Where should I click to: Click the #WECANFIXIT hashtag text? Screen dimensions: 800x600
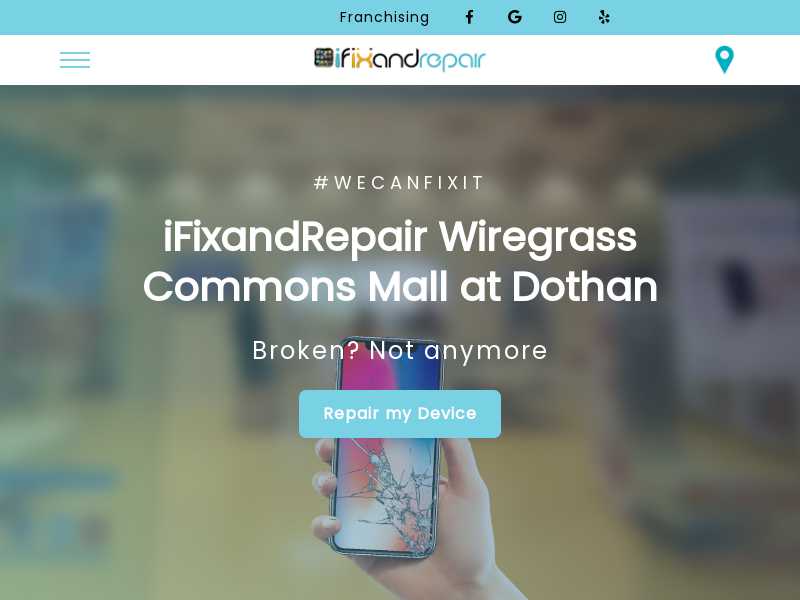point(399,183)
